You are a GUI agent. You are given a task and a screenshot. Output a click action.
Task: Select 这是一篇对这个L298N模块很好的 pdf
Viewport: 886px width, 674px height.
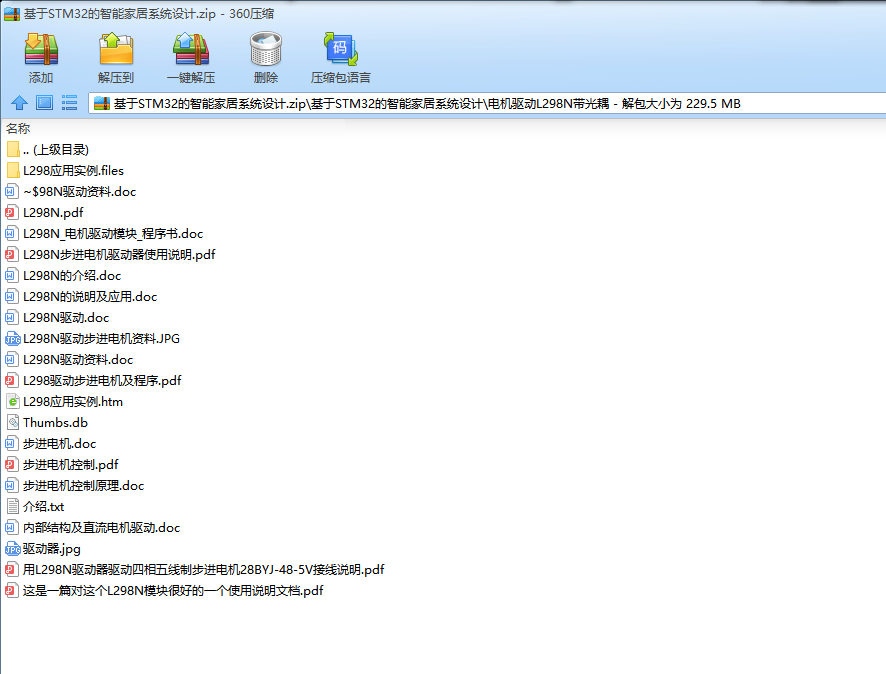click(164, 590)
